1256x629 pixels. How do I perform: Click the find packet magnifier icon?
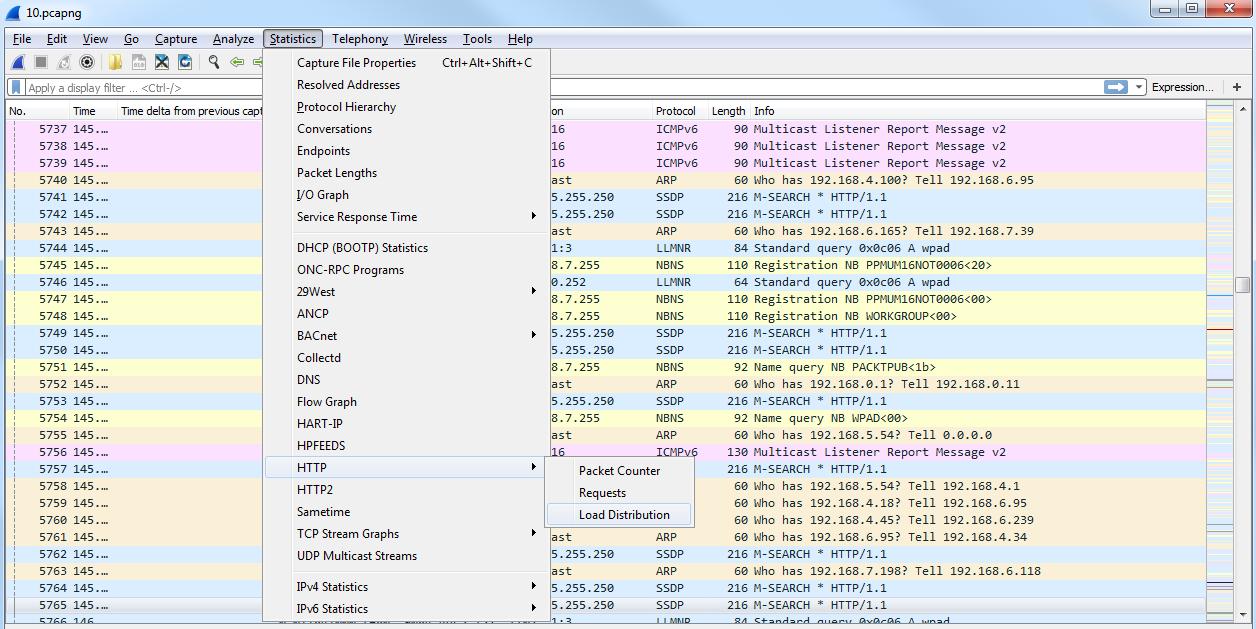click(214, 62)
